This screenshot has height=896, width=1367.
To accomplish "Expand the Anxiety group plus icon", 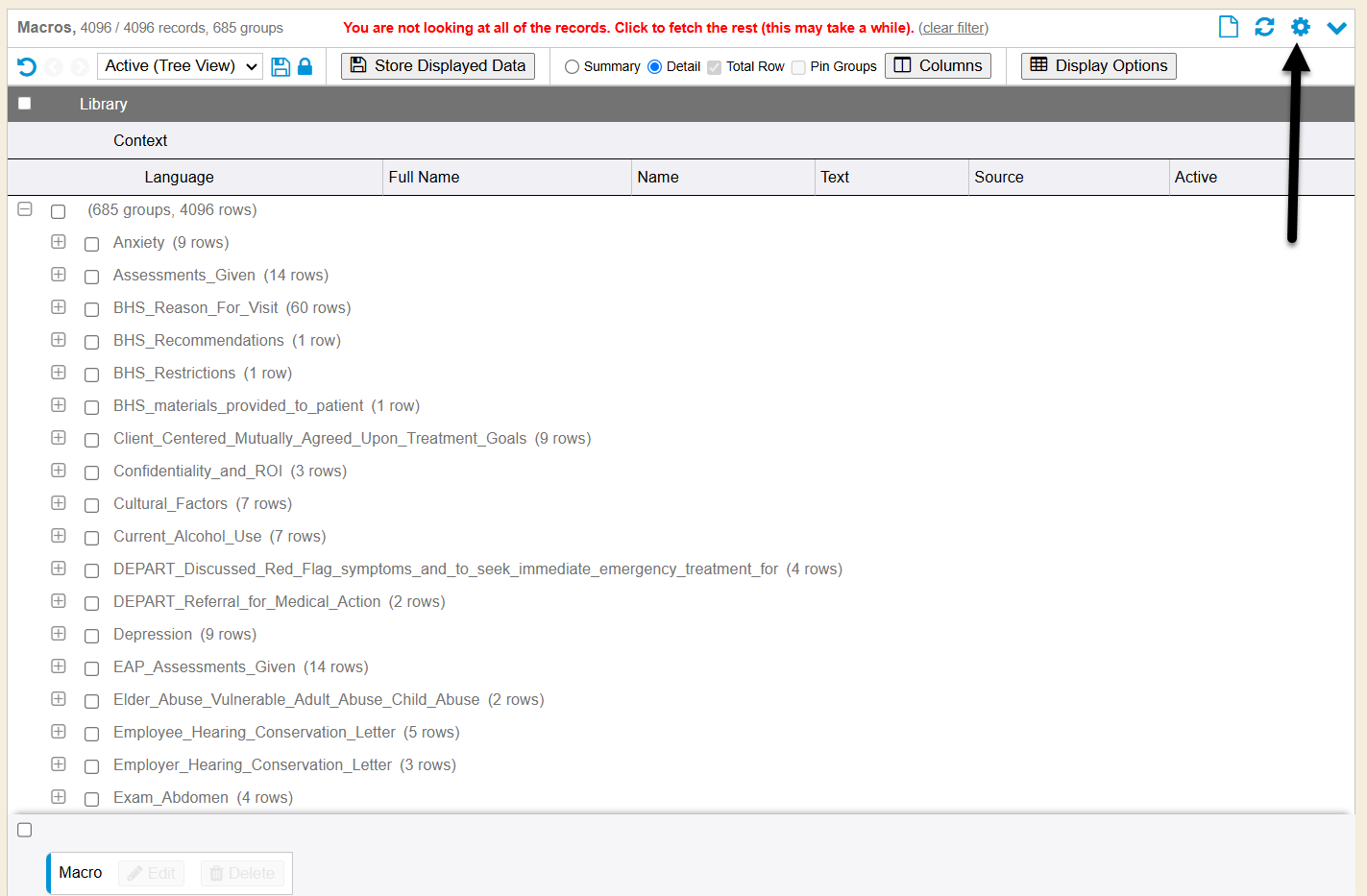I will (x=59, y=242).
